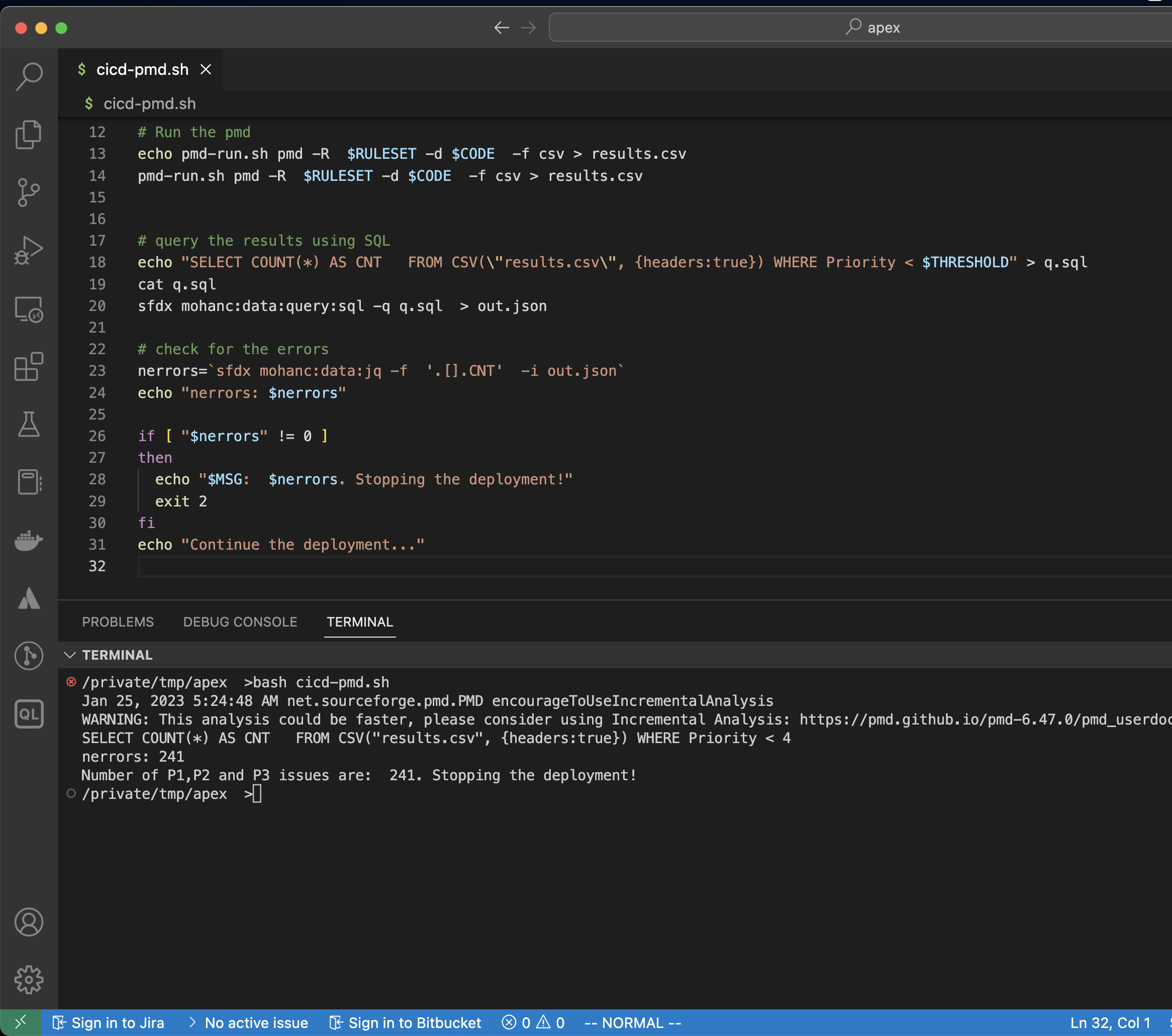Go back with the left arrow
The image size is (1172, 1036).
502,28
